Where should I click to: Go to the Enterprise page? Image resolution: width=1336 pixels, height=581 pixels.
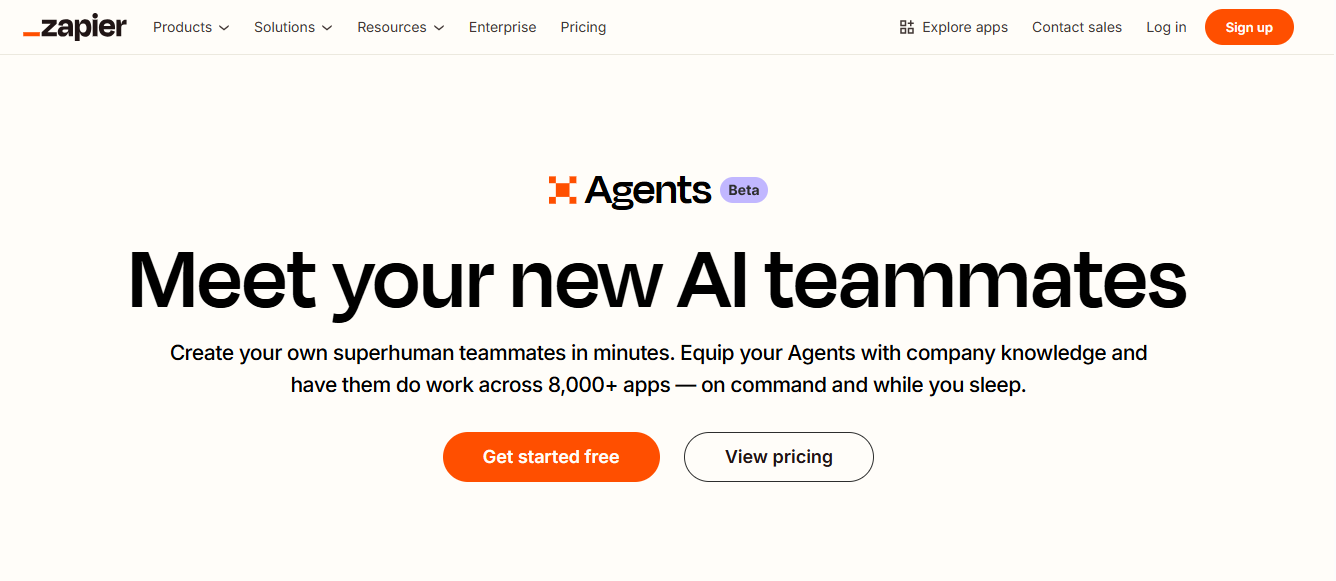tap(503, 27)
